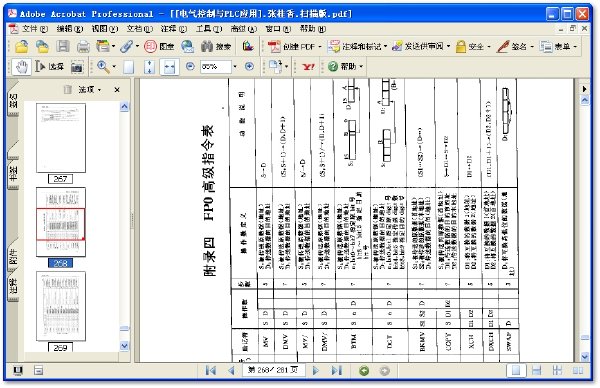Select the Snapshot camera tool
This screenshot has height=388, width=600.
click(x=77, y=67)
